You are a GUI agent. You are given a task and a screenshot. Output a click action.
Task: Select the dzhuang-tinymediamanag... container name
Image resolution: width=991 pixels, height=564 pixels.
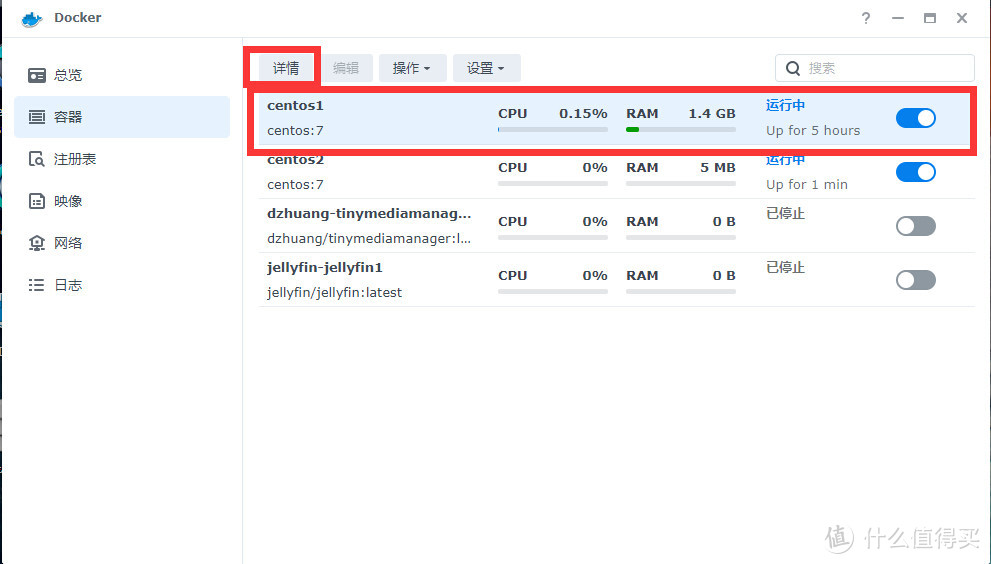tap(369, 214)
